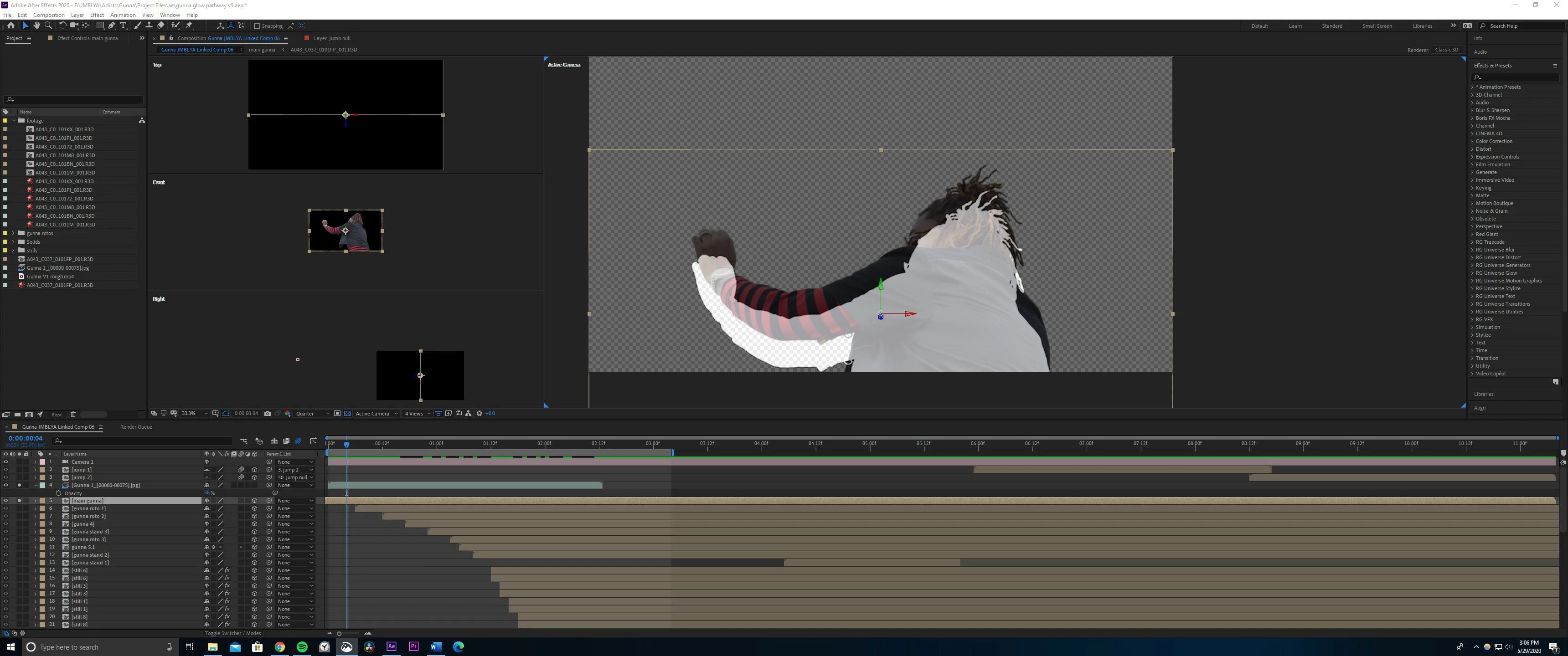Select the Roto Brush tool

[175, 26]
